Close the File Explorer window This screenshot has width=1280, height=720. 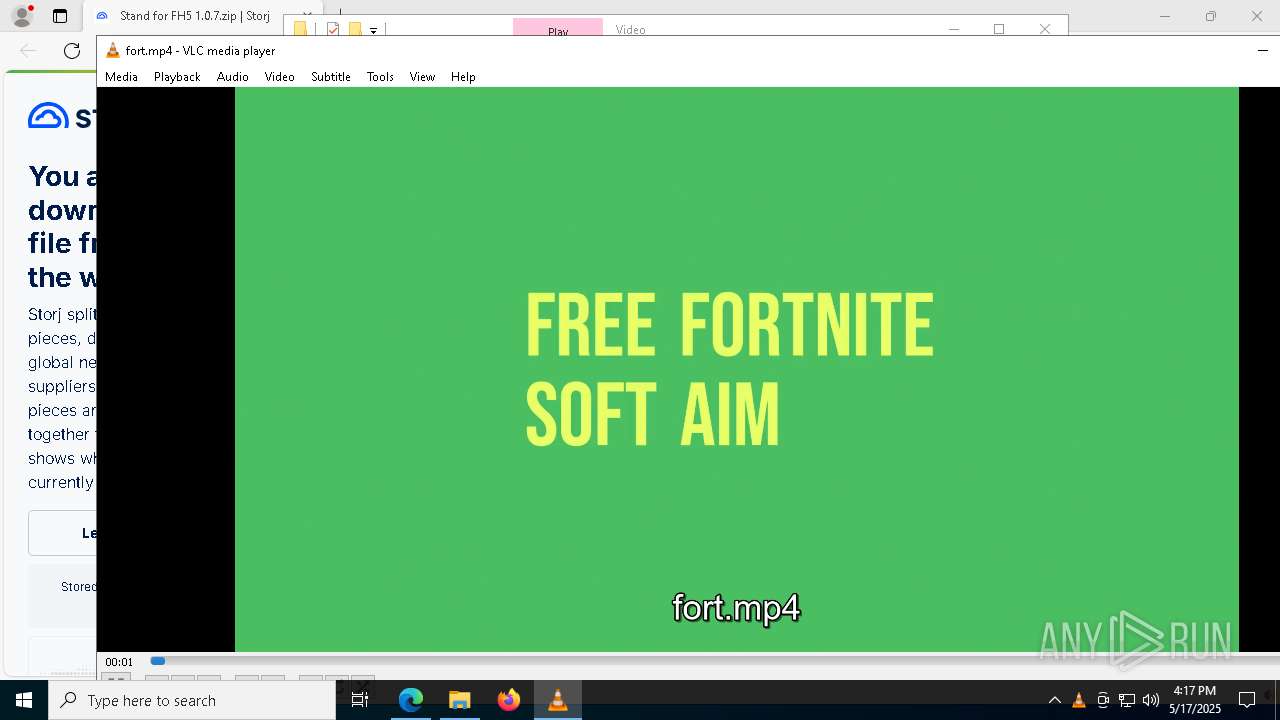point(1045,29)
